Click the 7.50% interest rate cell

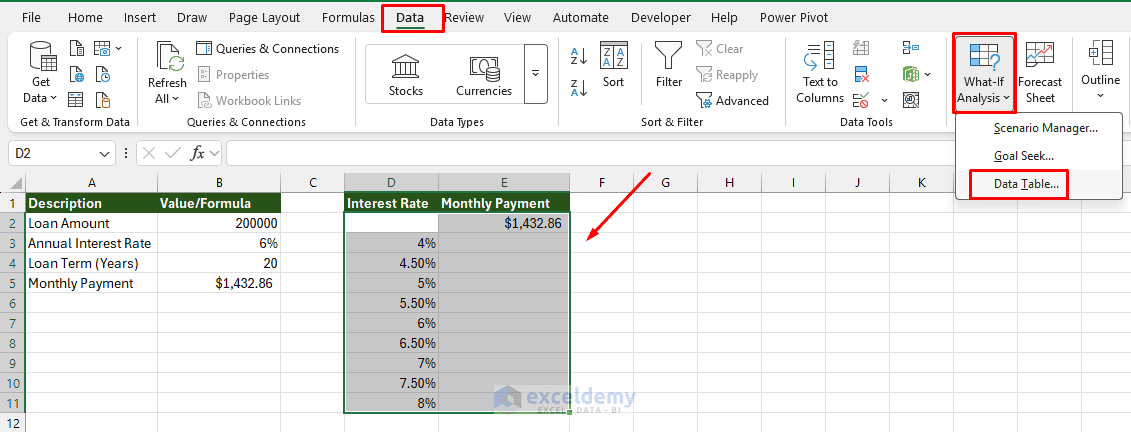click(x=392, y=383)
